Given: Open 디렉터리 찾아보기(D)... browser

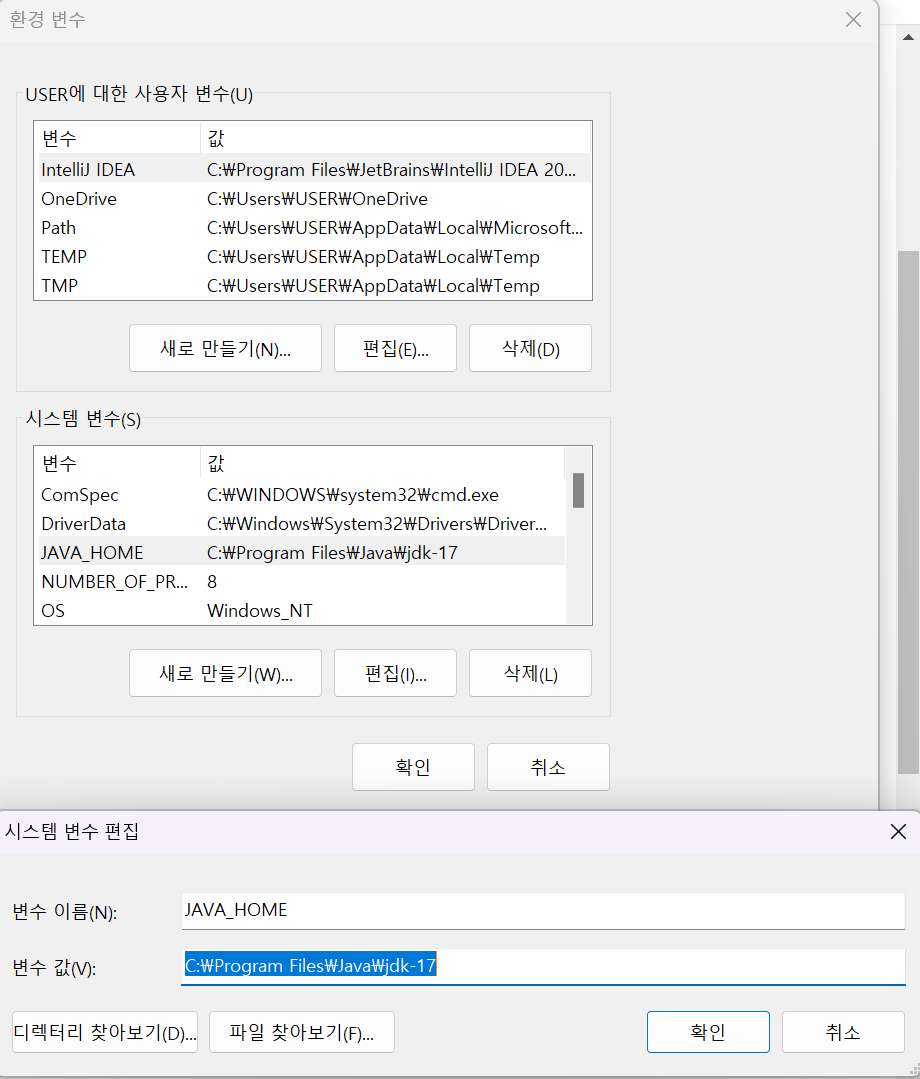Looking at the screenshot, I should tap(105, 1032).
